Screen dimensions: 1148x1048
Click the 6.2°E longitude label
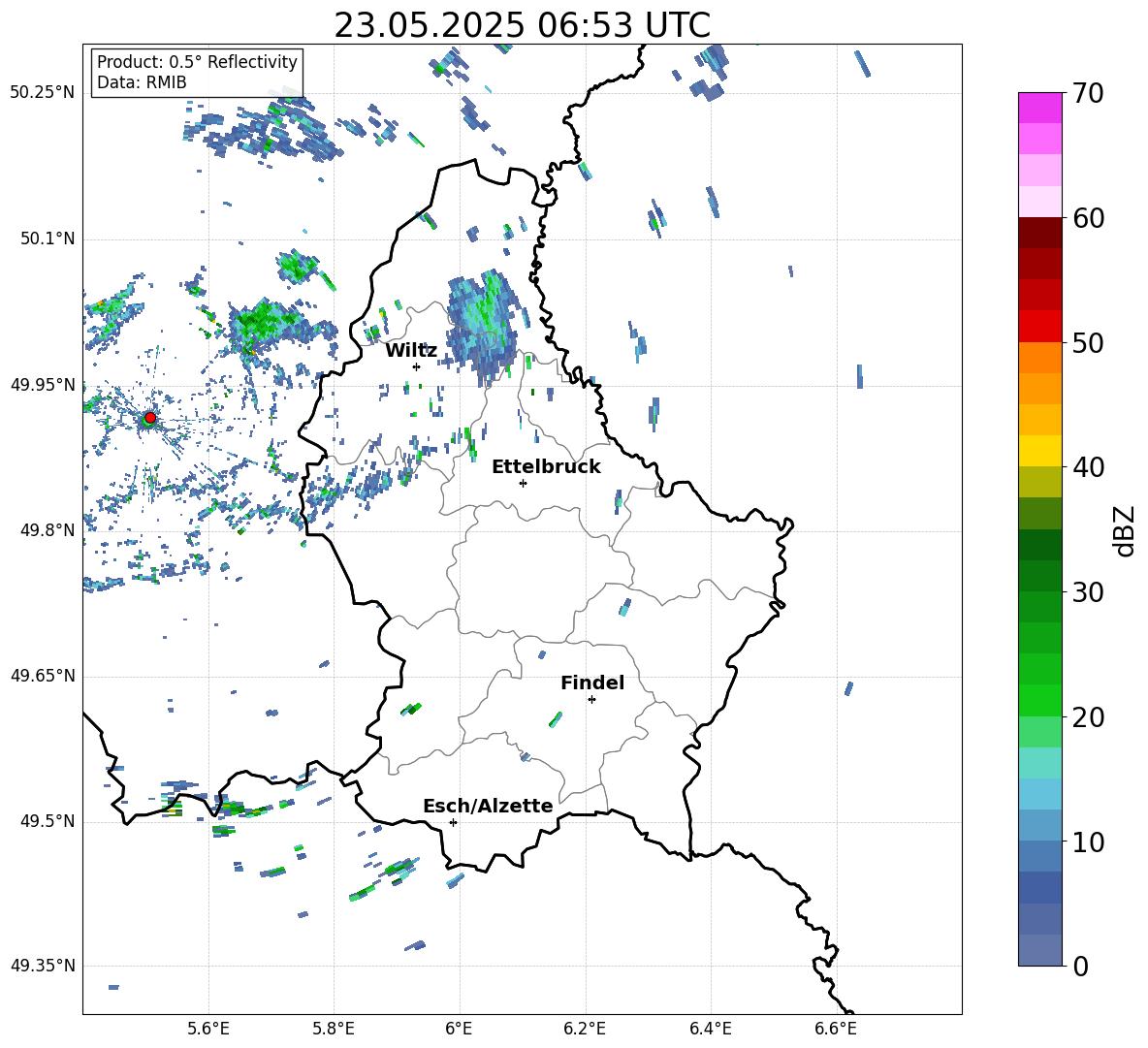coord(585,1029)
